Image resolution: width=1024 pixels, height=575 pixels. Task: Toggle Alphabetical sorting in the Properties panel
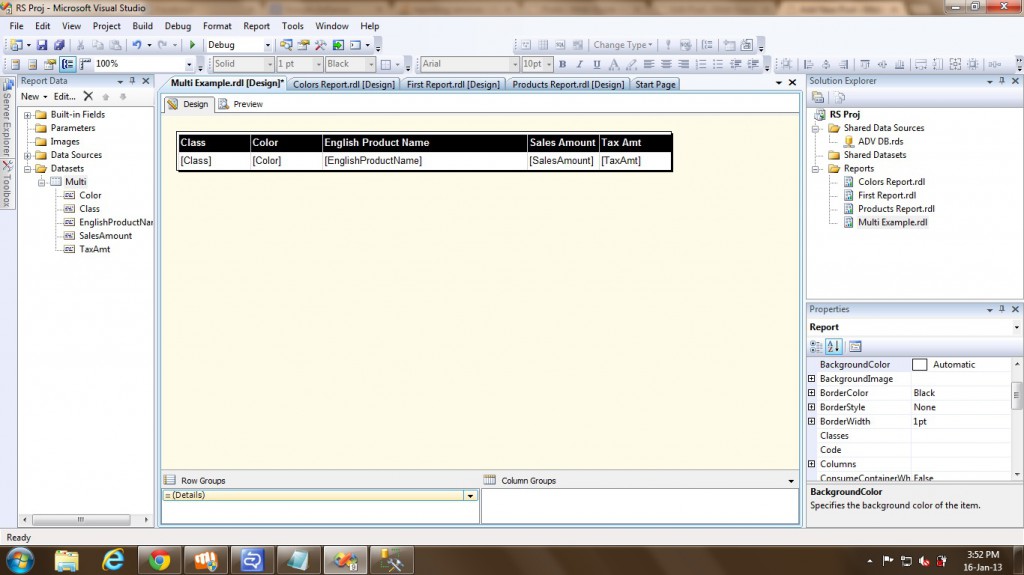pos(834,347)
